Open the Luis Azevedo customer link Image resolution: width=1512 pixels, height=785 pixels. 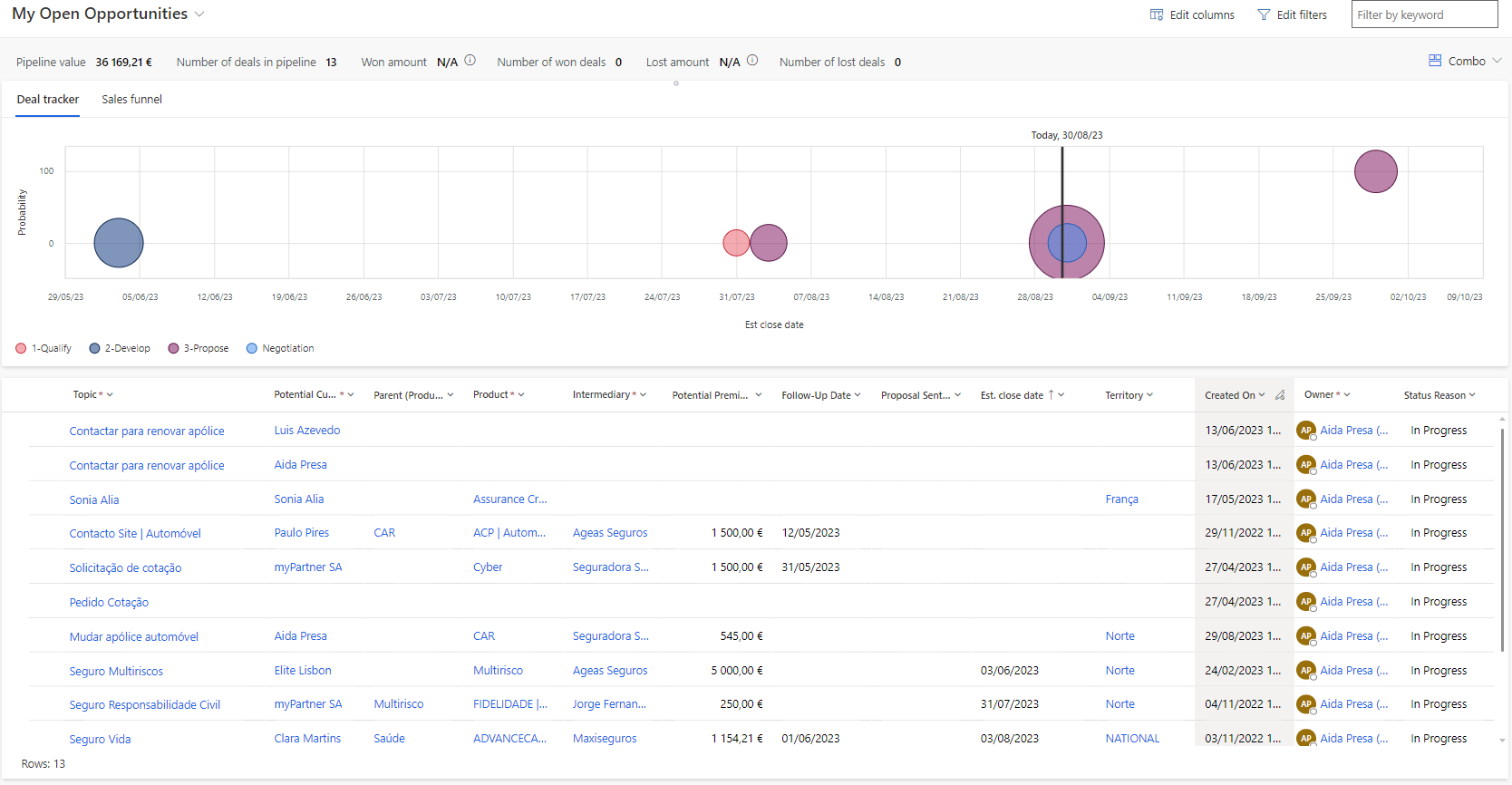307,431
